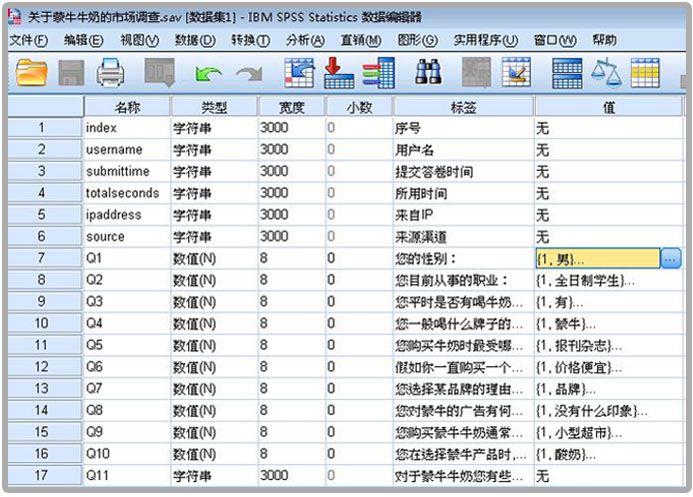Click the name cell 'ipaddress'
Screen dimensions: 693x497
(x=127, y=215)
